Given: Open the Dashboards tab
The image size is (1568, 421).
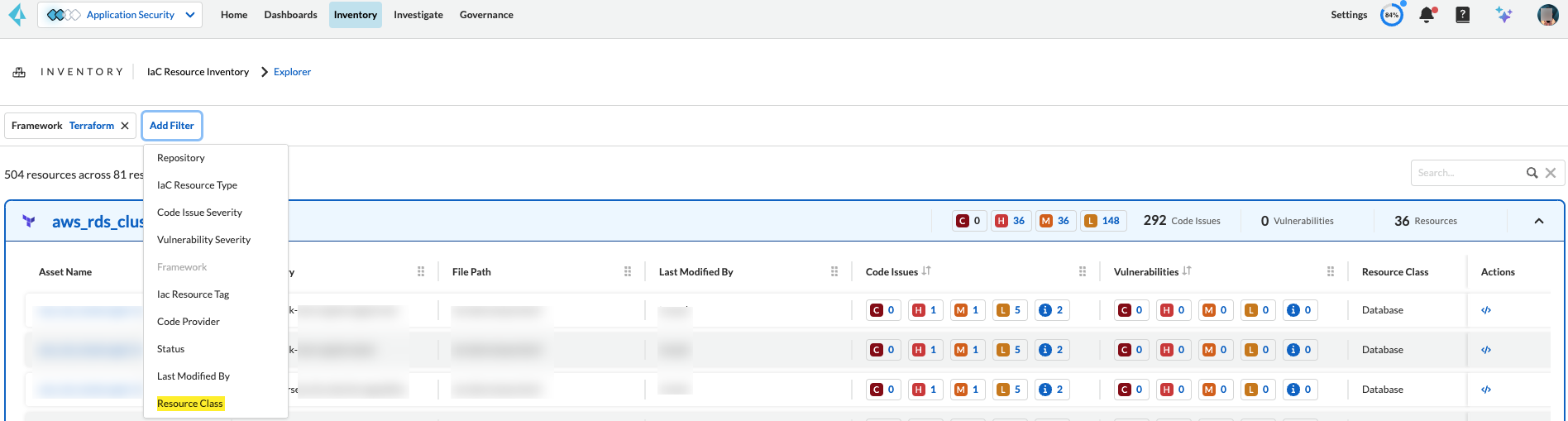Looking at the screenshot, I should (290, 15).
